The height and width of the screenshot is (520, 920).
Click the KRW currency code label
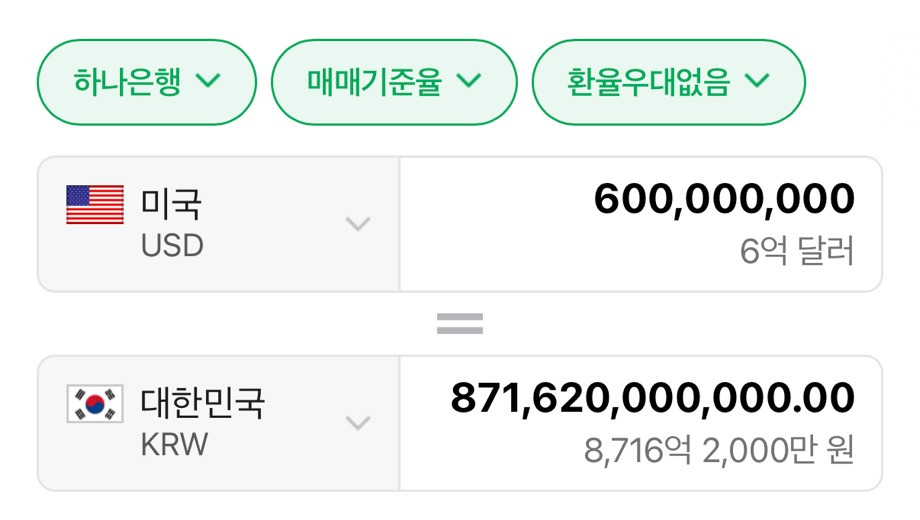(174, 444)
